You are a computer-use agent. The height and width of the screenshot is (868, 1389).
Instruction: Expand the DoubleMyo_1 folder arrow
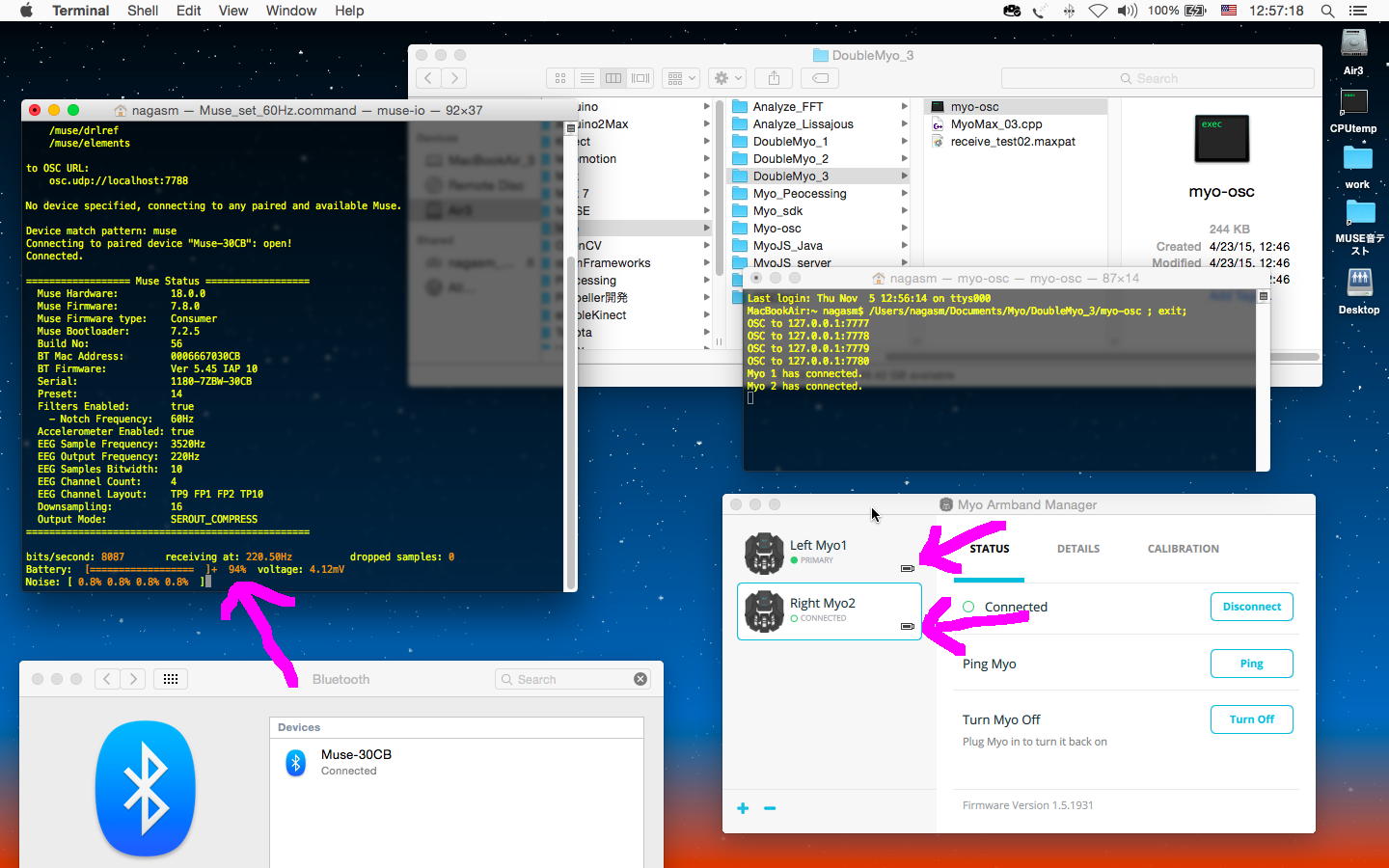[904, 142]
